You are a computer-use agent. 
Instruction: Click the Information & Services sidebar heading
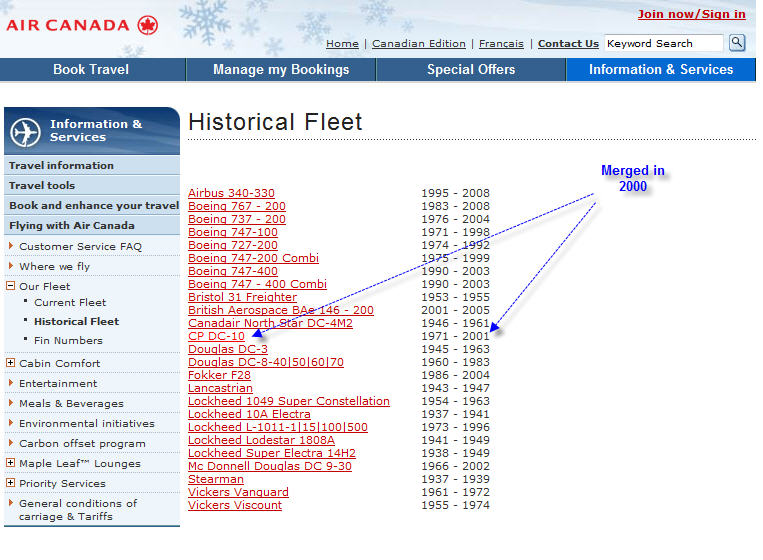point(96,130)
